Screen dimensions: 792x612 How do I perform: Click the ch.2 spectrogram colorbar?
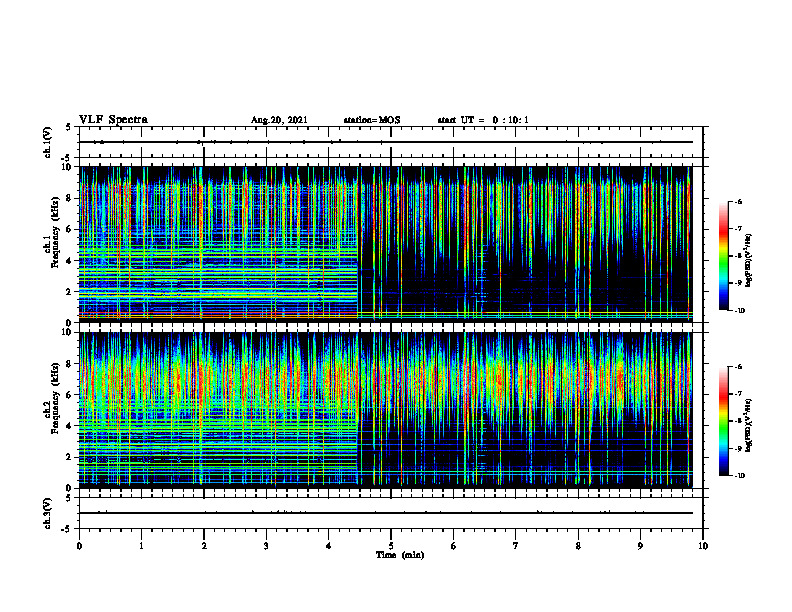723,421
